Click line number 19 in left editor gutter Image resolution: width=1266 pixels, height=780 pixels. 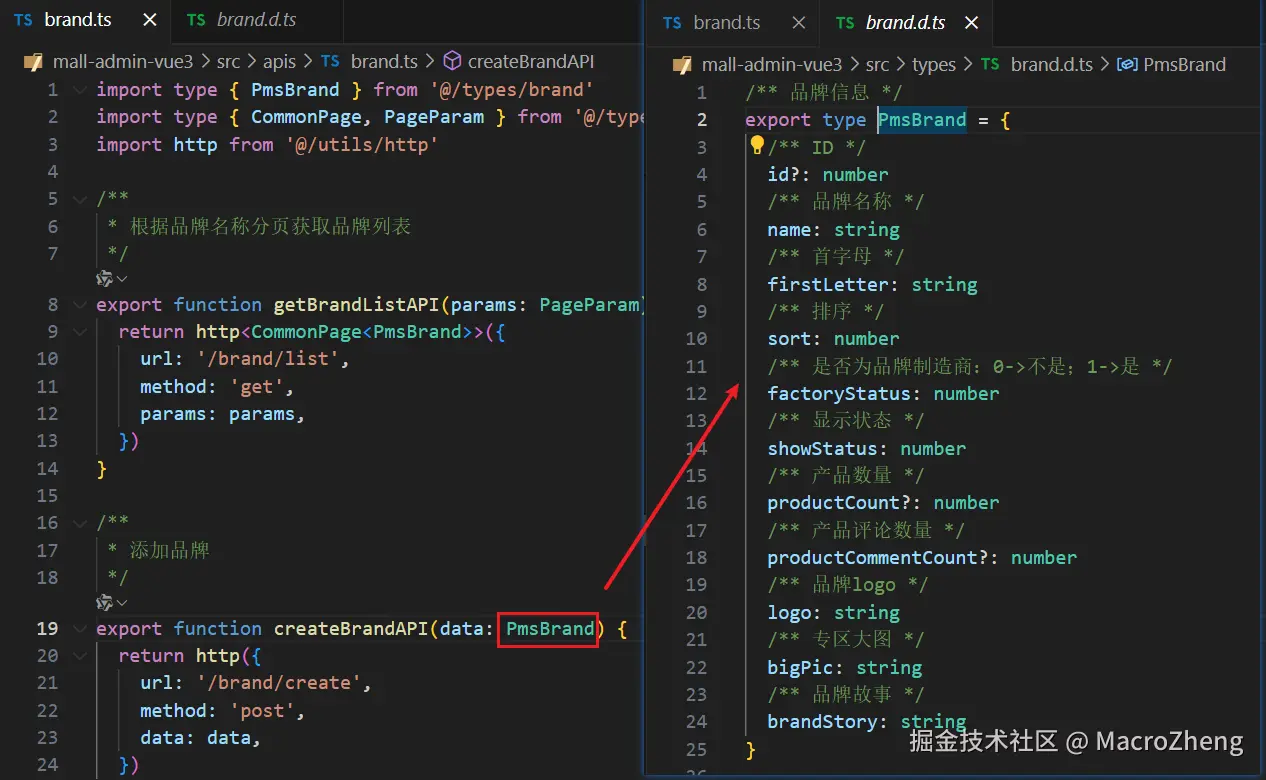tap(47, 628)
